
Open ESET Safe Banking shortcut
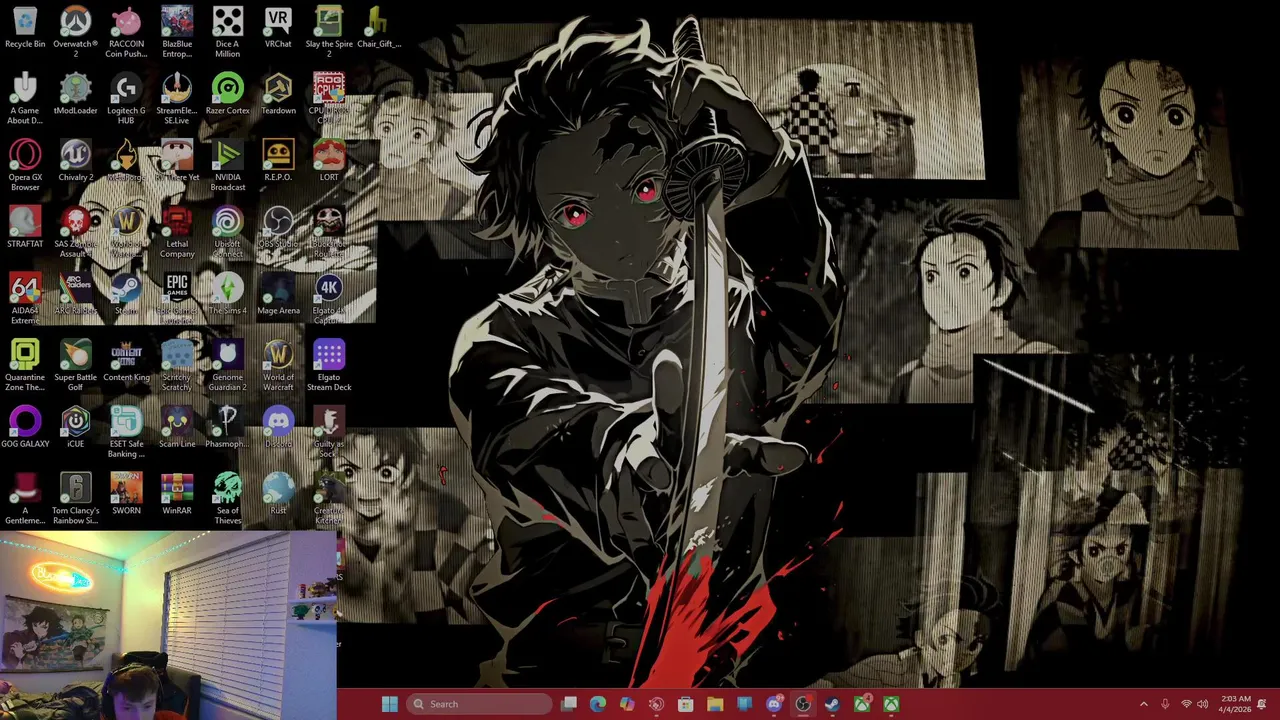126,432
